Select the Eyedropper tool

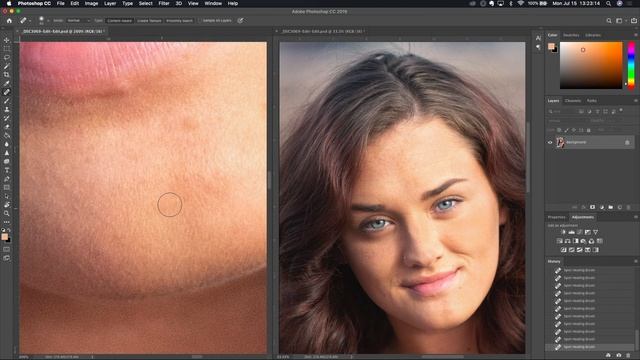7,83
